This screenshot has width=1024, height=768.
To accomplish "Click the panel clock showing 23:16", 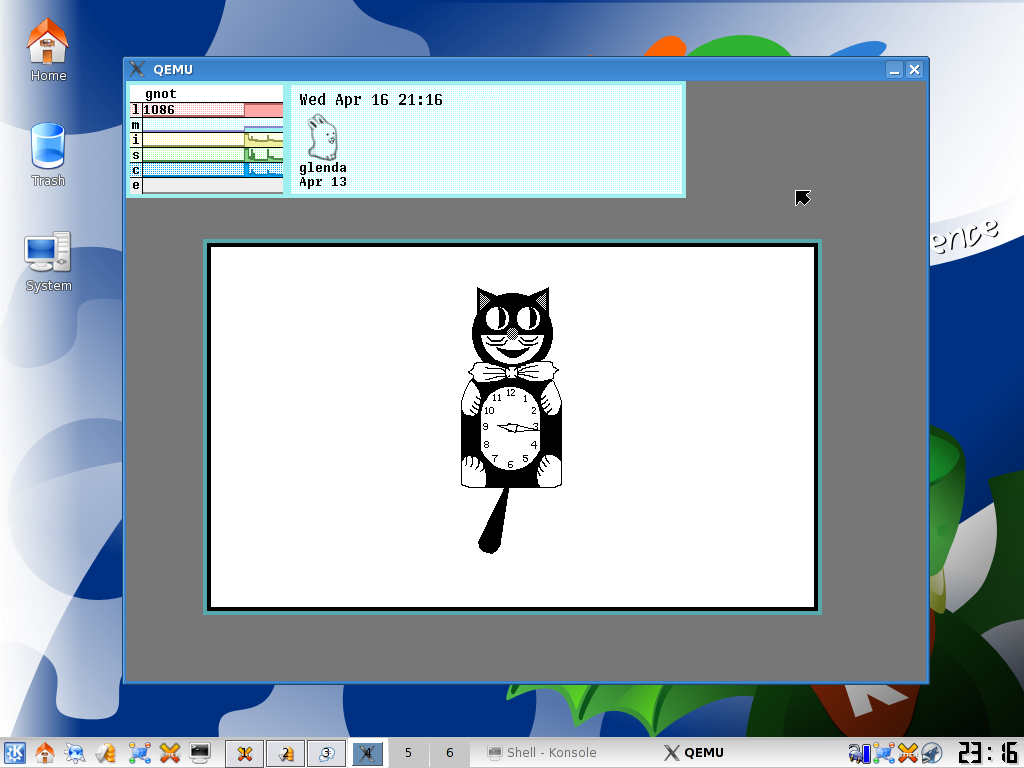I will (x=987, y=753).
